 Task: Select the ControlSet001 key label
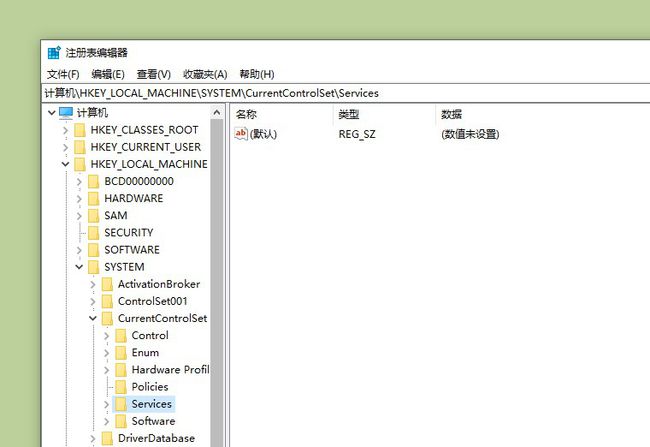pos(153,301)
